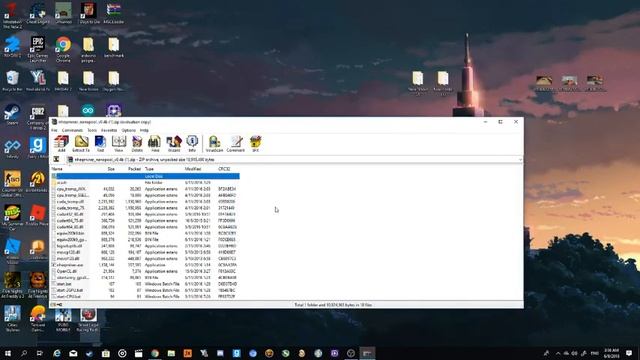Show archive Info from the toolbar
Screen dimensions: 640x360
coord(192,144)
